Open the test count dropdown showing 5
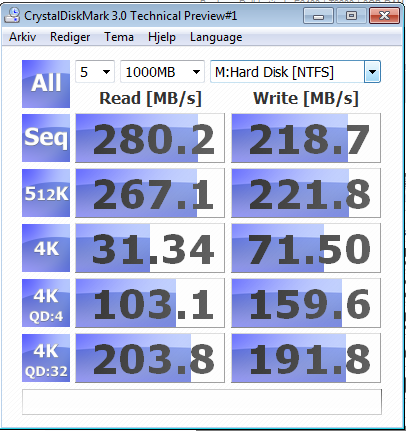The image size is (406, 431). point(95,72)
